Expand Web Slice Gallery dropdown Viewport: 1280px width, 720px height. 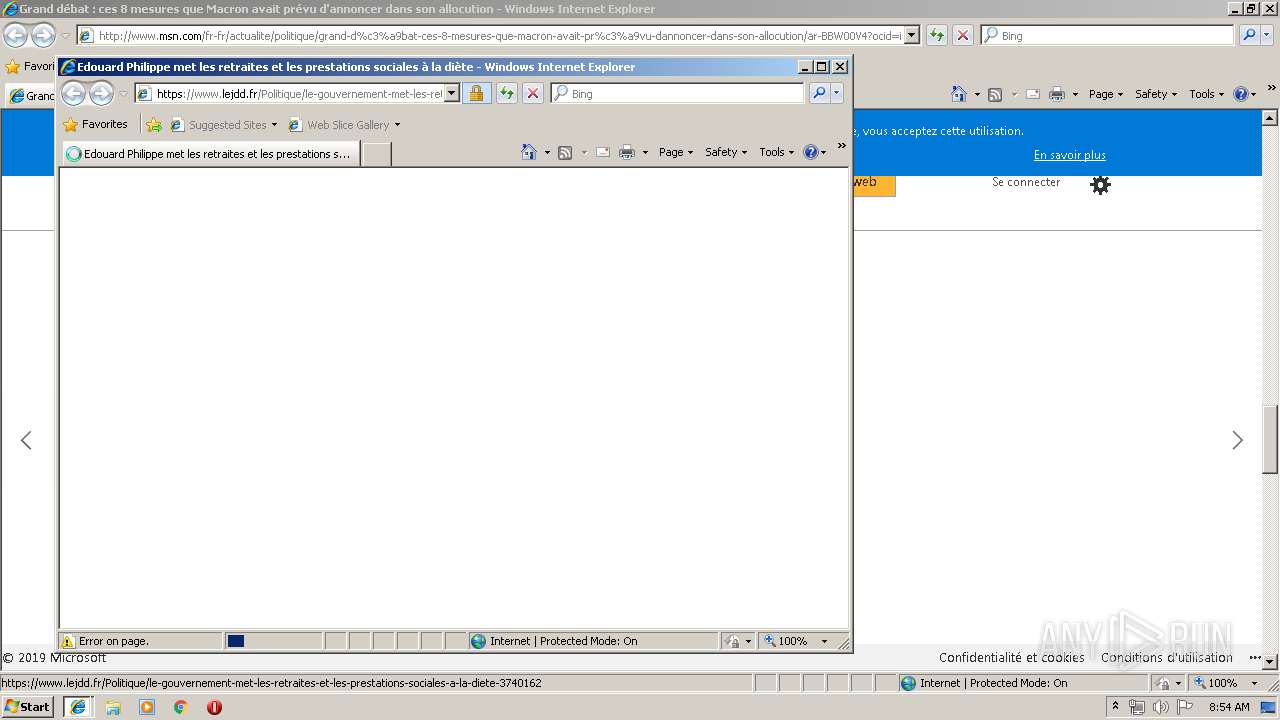[397, 125]
